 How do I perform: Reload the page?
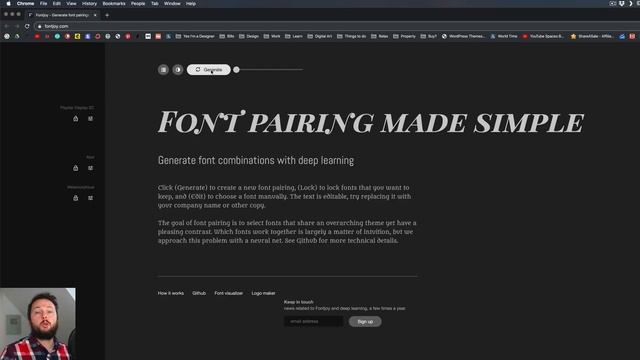pyautogui.click(x=27, y=26)
